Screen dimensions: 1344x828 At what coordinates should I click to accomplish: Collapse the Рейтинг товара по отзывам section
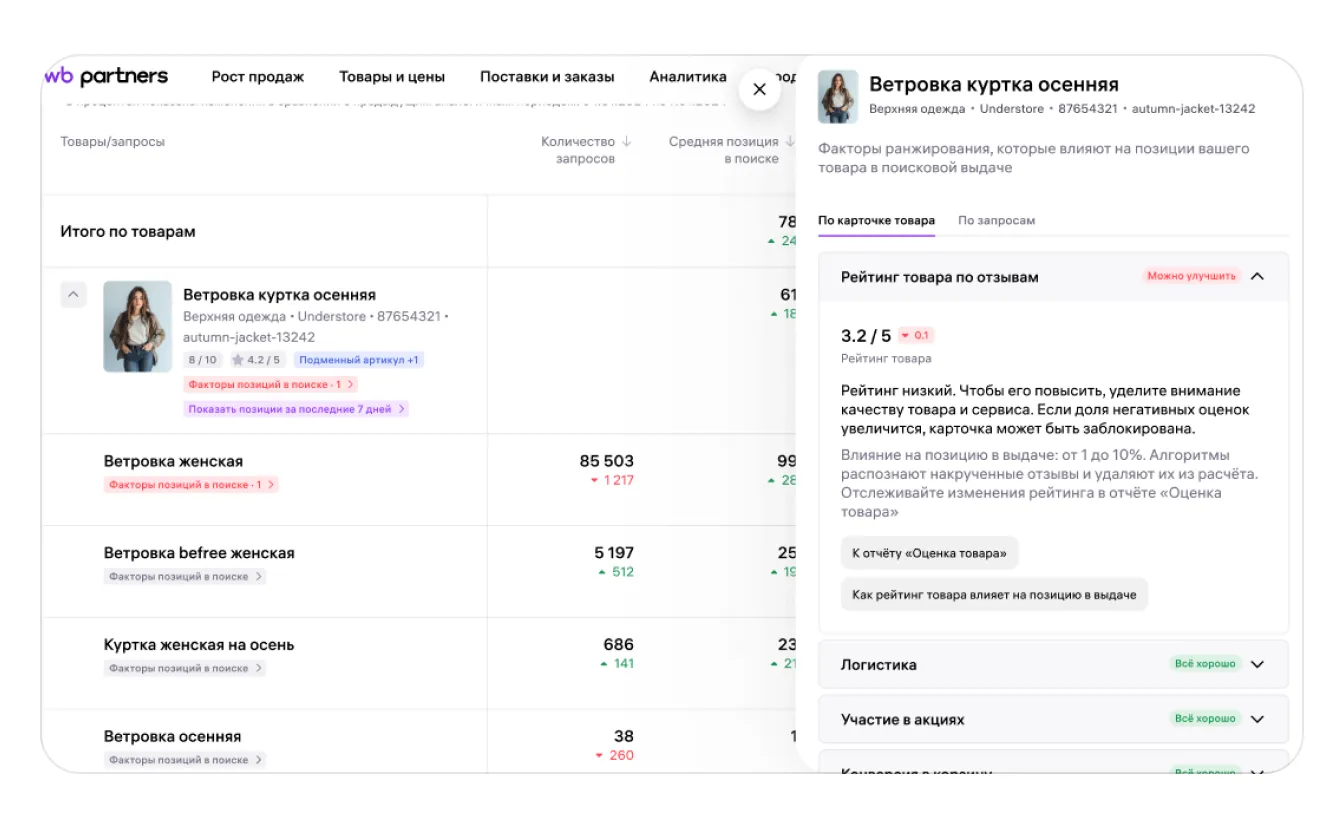(x=1257, y=277)
